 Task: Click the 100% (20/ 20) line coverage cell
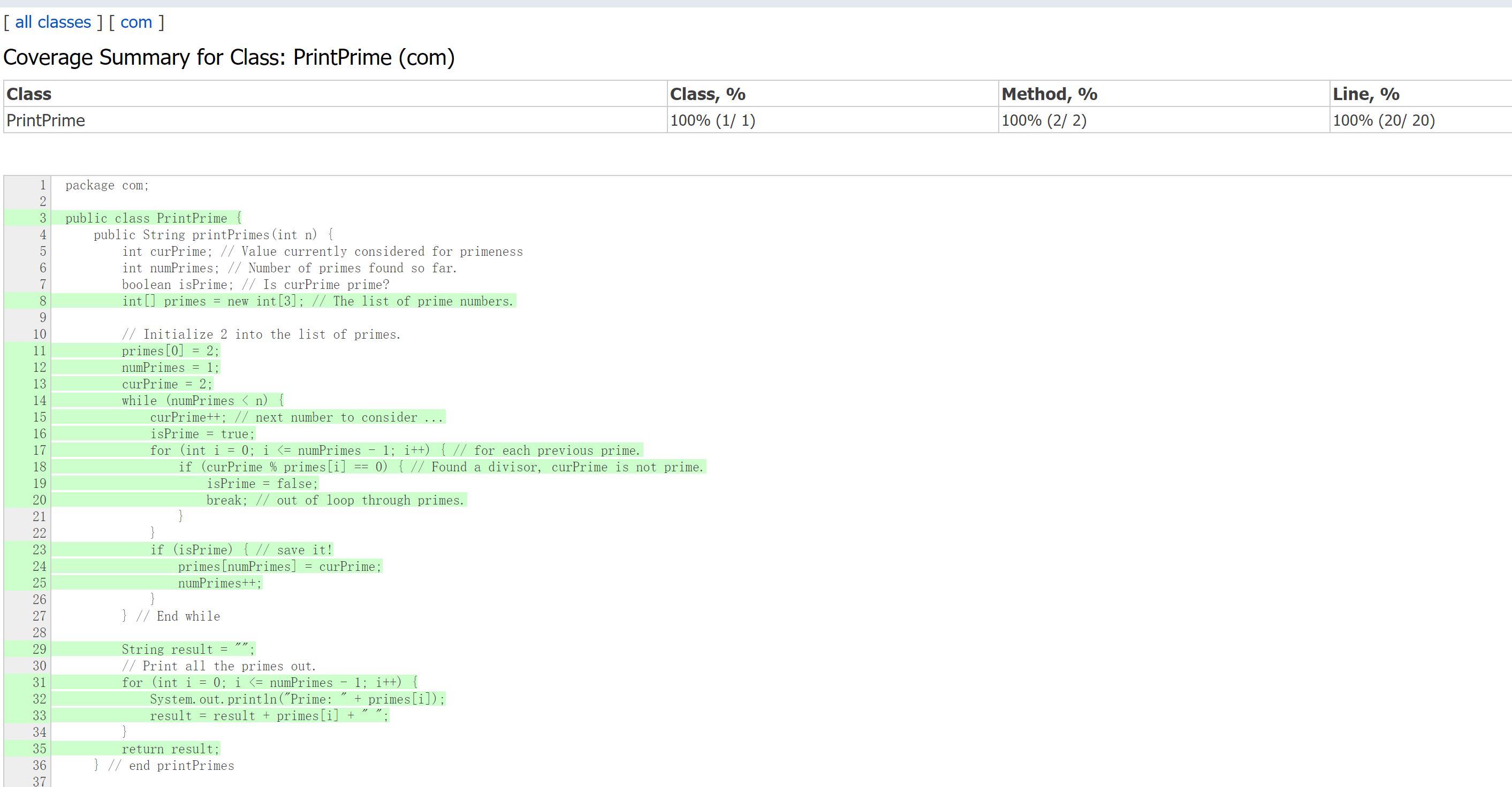point(1384,120)
